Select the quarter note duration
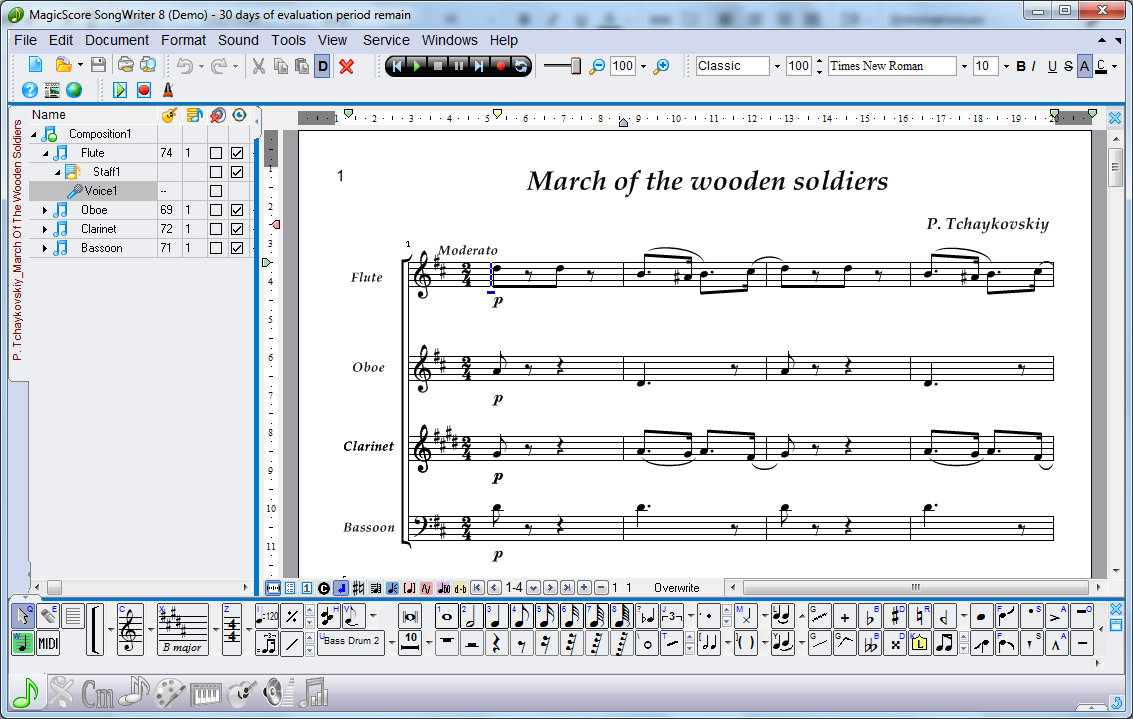 (x=496, y=616)
